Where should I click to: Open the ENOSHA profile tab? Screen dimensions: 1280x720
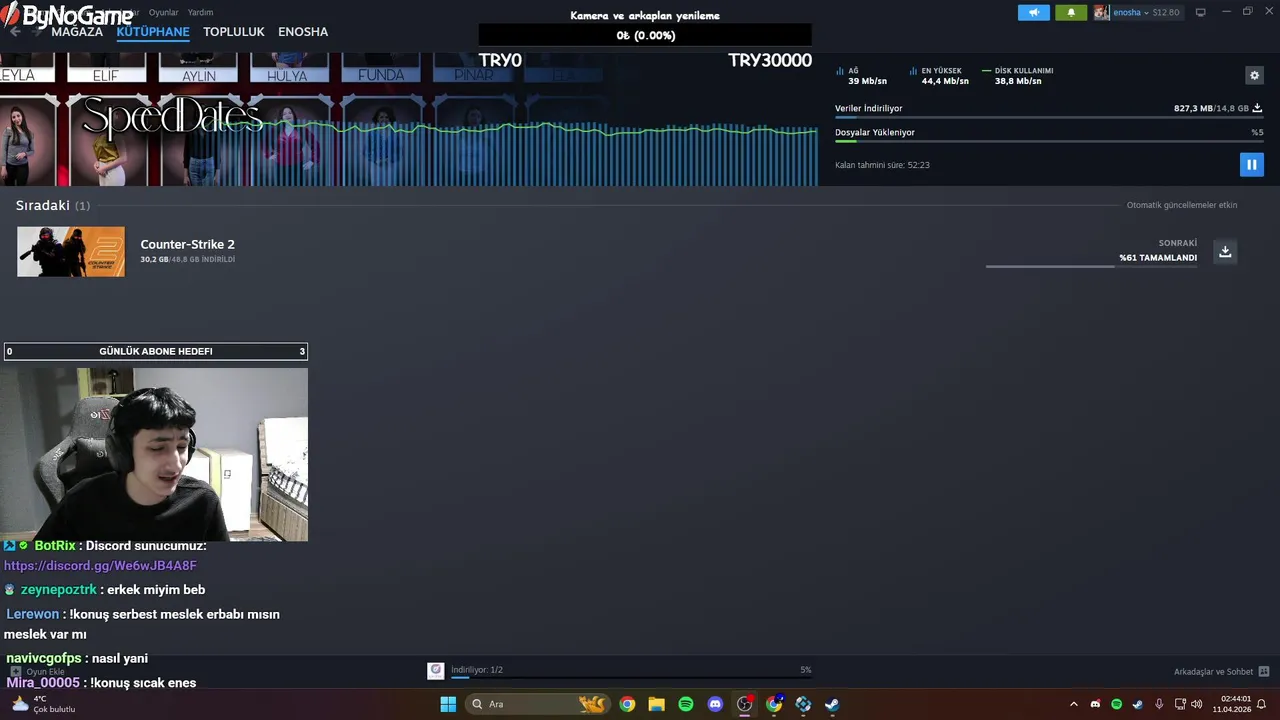coord(303,32)
